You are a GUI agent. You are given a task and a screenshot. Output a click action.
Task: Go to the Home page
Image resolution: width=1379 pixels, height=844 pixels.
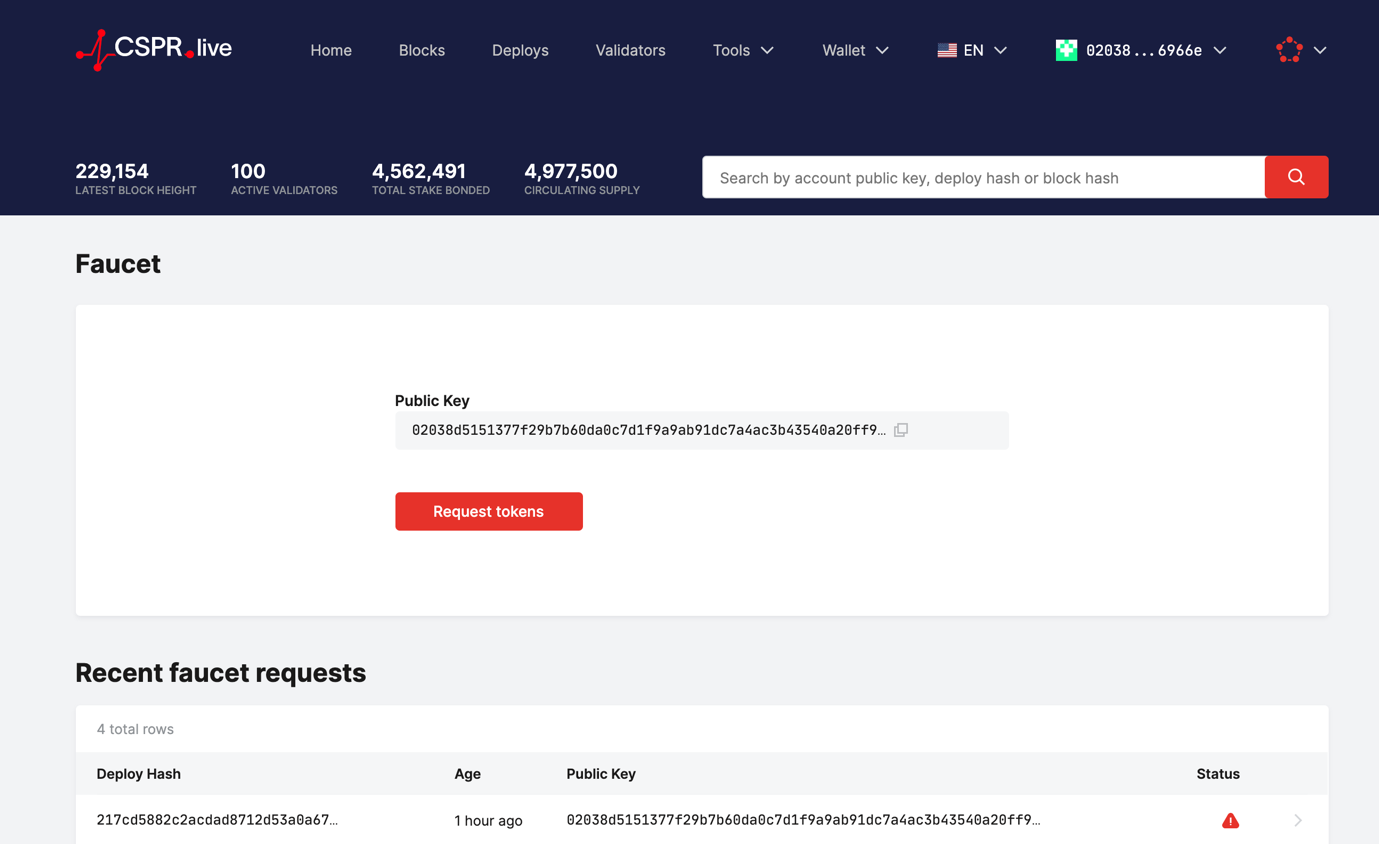(331, 50)
